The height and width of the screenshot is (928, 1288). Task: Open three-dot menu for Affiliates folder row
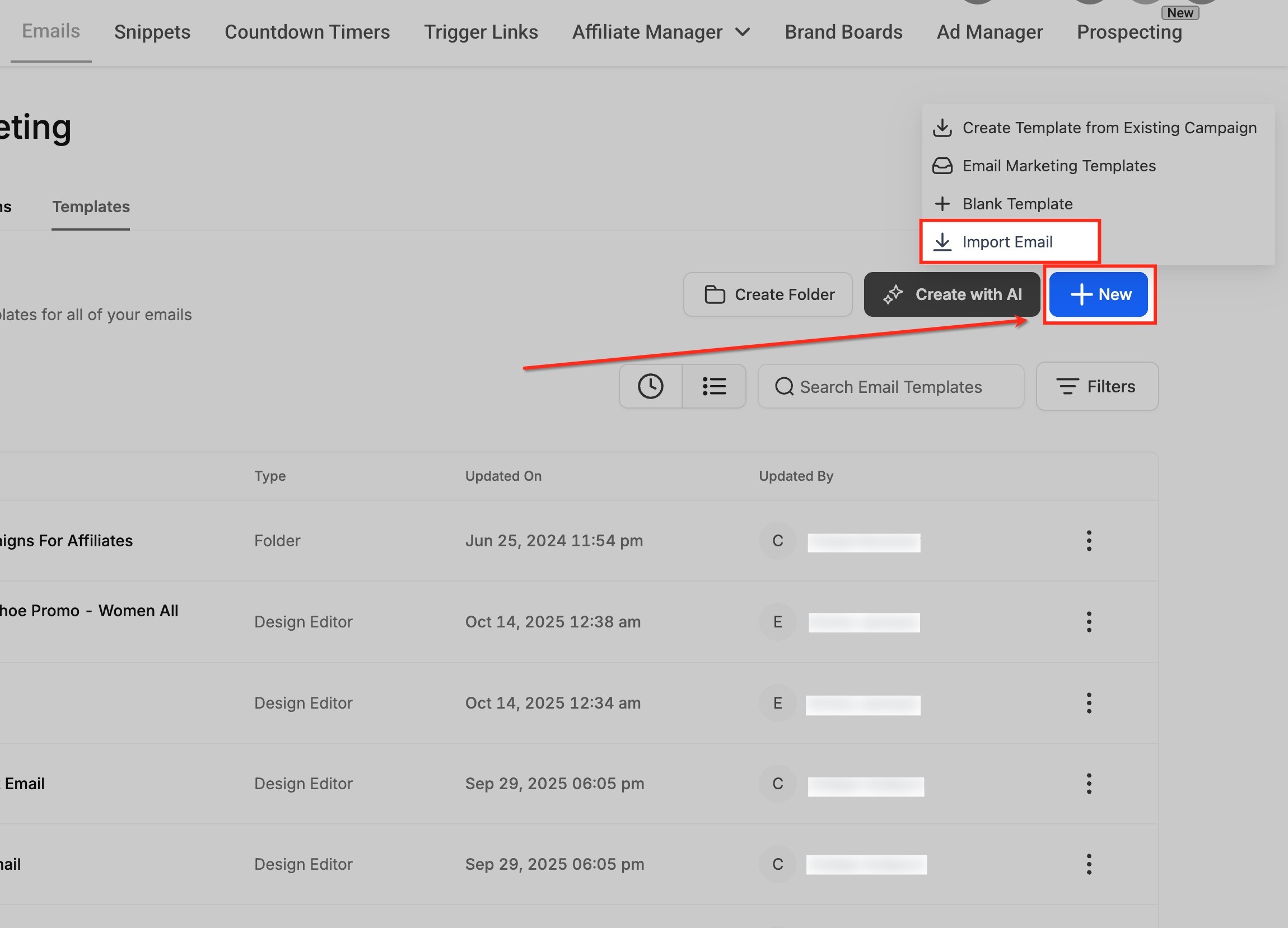[x=1088, y=541]
